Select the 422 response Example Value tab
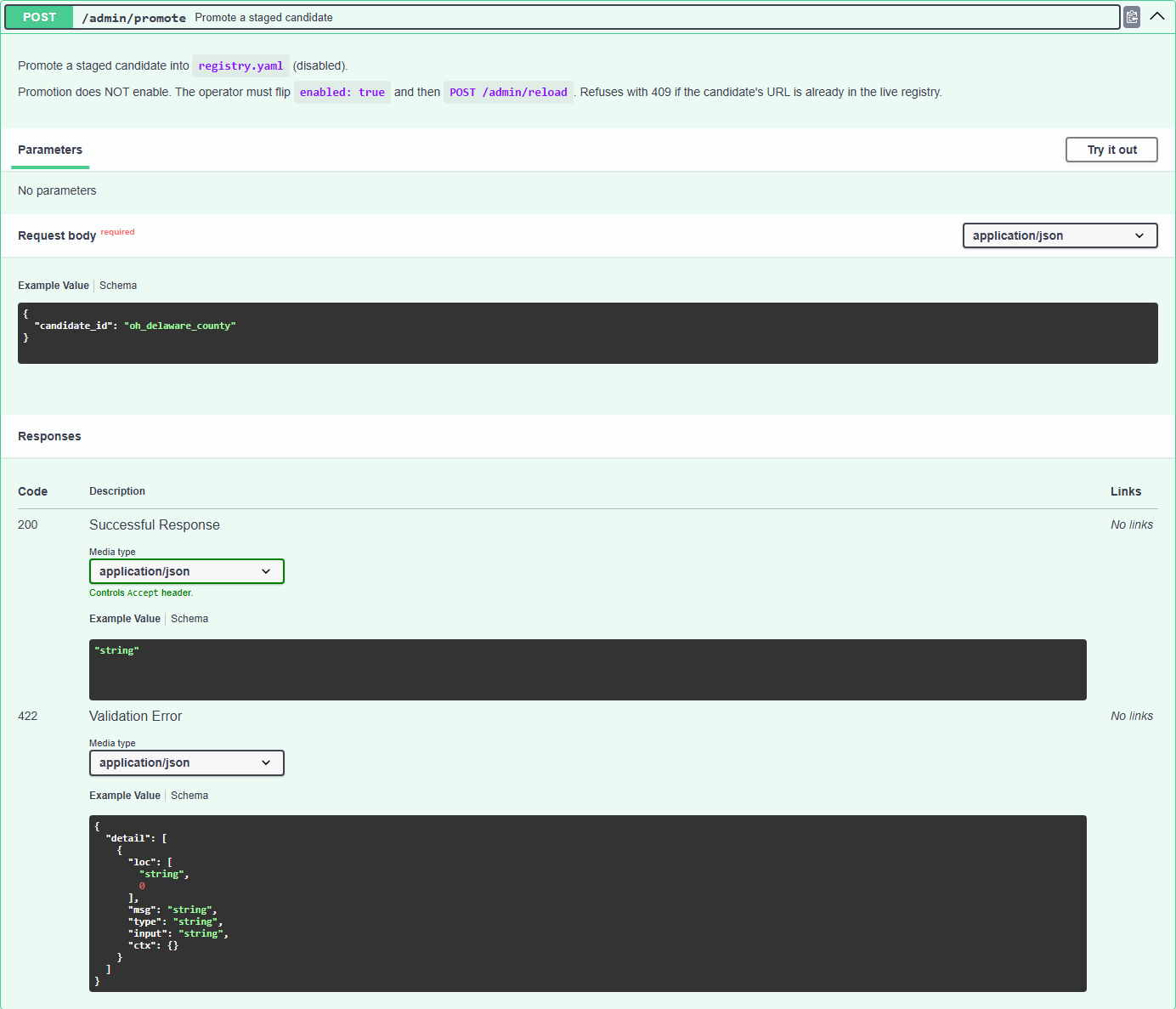1176x1009 pixels. 125,796
